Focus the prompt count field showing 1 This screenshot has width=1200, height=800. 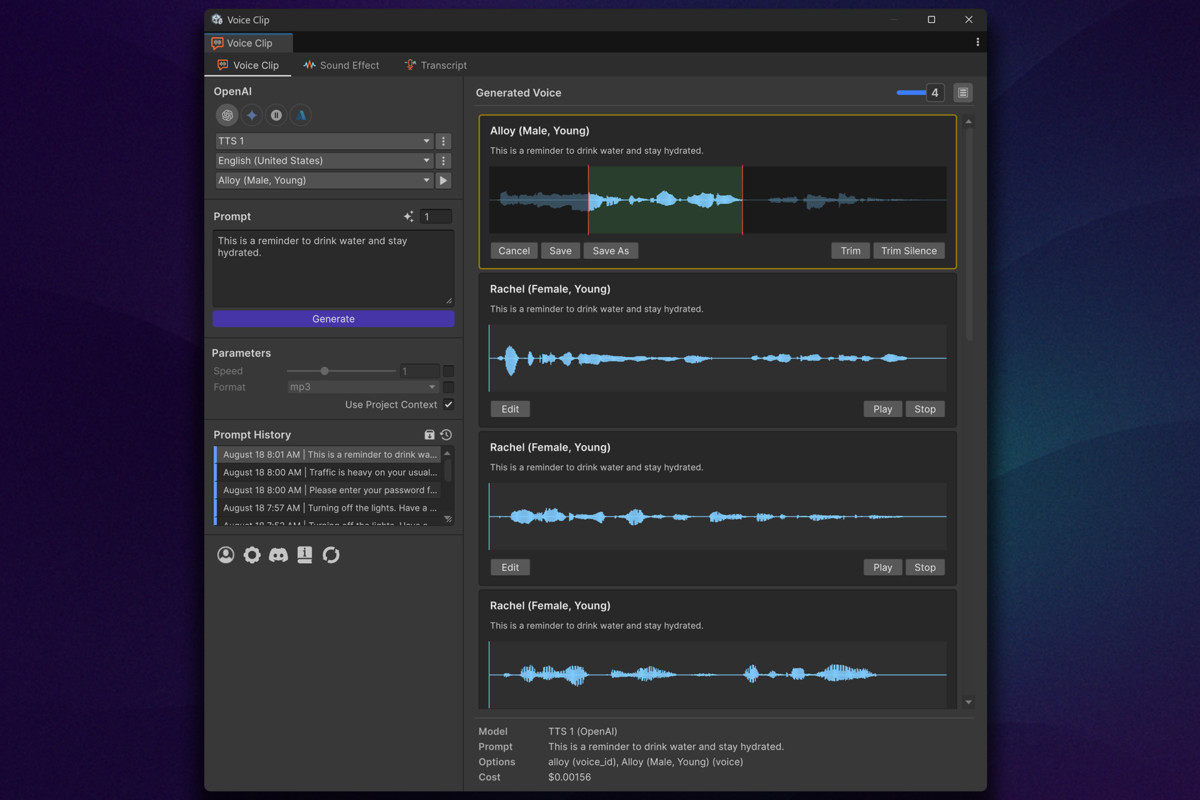[436, 217]
